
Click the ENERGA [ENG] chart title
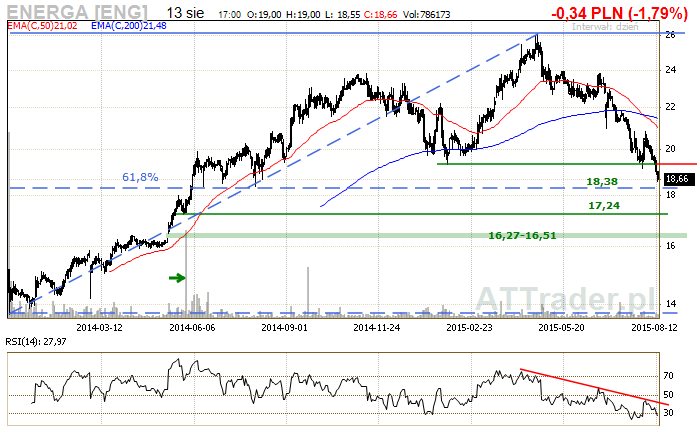pyautogui.click(x=77, y=12)
